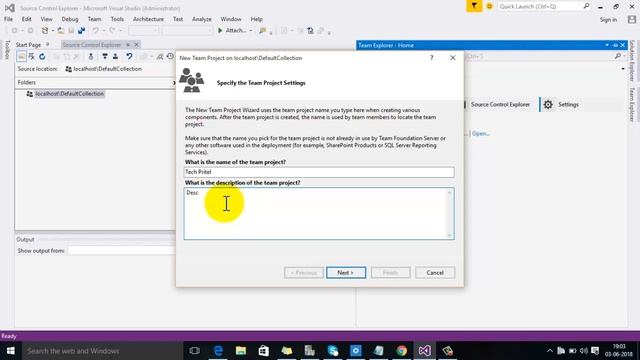640x360 pixels.
Task: Open the solution platforms combo box
Action: pyautogui.click(x=187, y=31)
